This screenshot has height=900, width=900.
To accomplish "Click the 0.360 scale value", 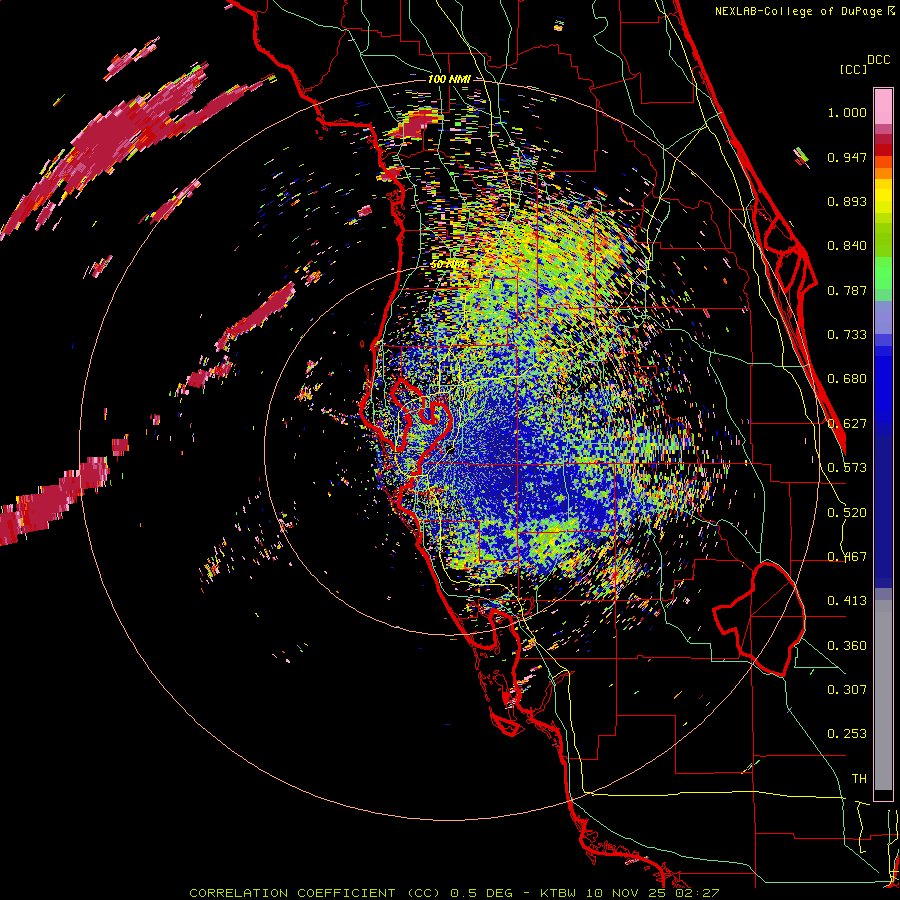I will [x=847, y=646].
